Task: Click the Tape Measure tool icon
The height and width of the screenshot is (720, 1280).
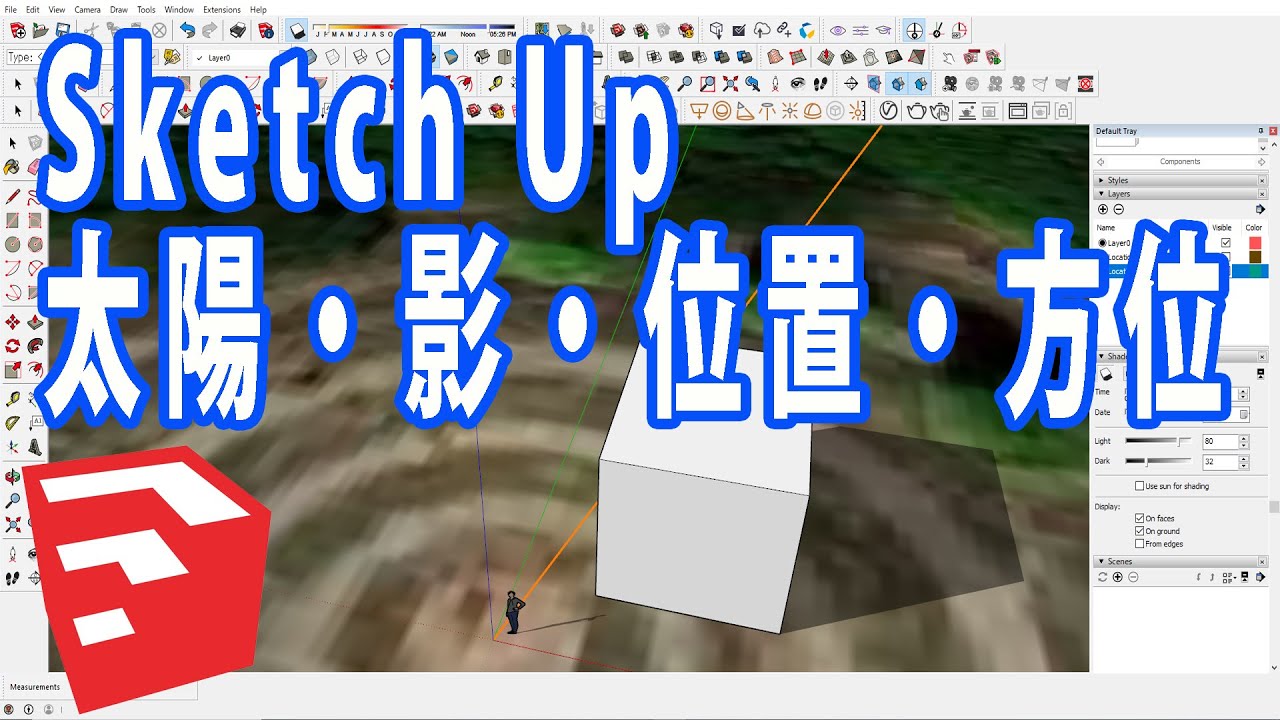Action: pyautogui.click(x=496, y=82)
